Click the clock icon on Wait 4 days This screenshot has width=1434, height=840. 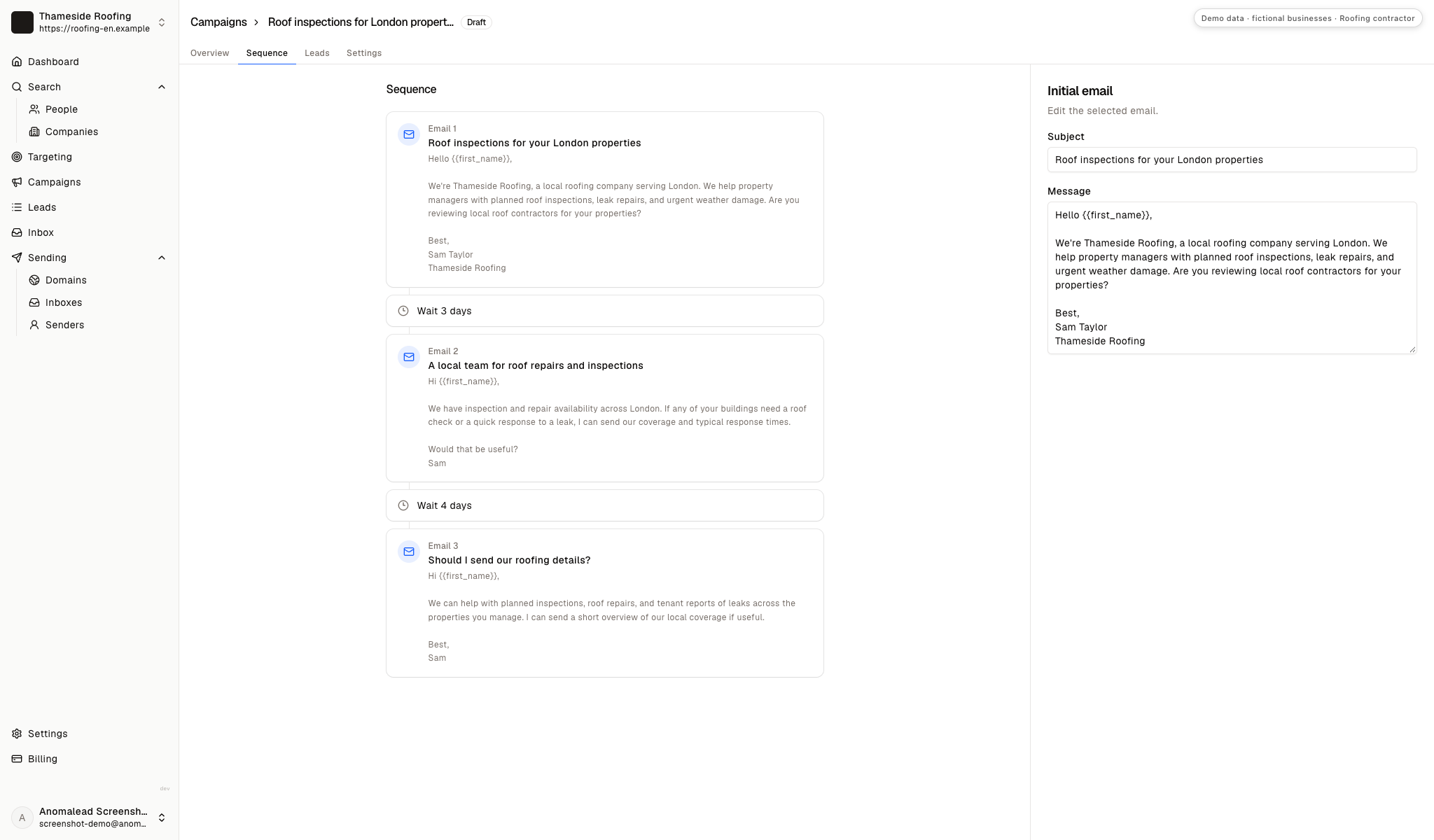pyautogui.click(x=403, y=505)
